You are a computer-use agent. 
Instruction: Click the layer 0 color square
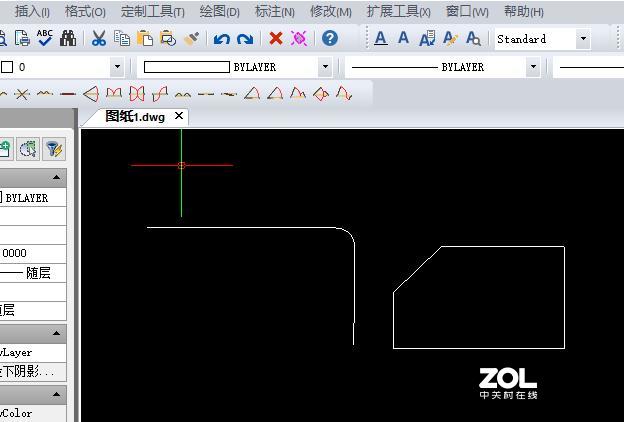(7, 67)
